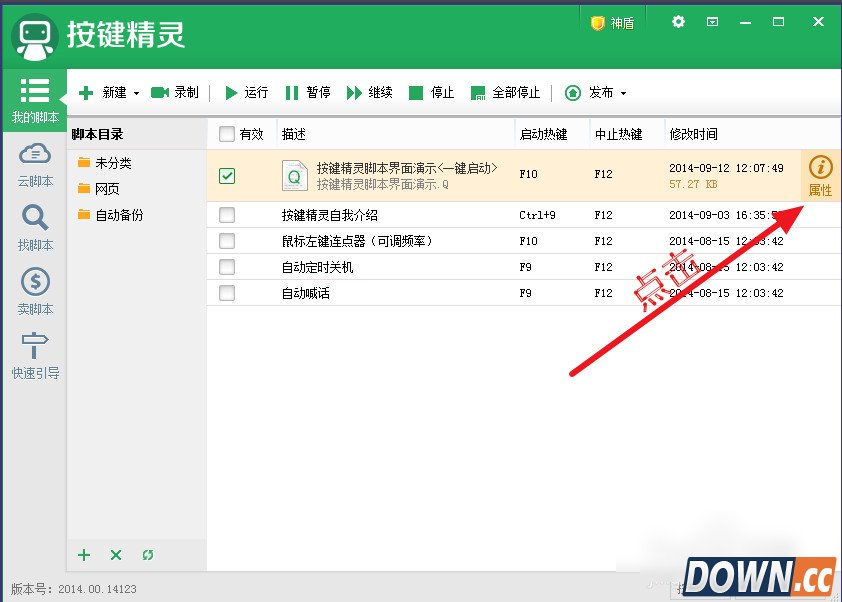The width and height of the screenshot is (842, 602).
Task: Click the settings gear icon
Action: click(x=679, y=21)
